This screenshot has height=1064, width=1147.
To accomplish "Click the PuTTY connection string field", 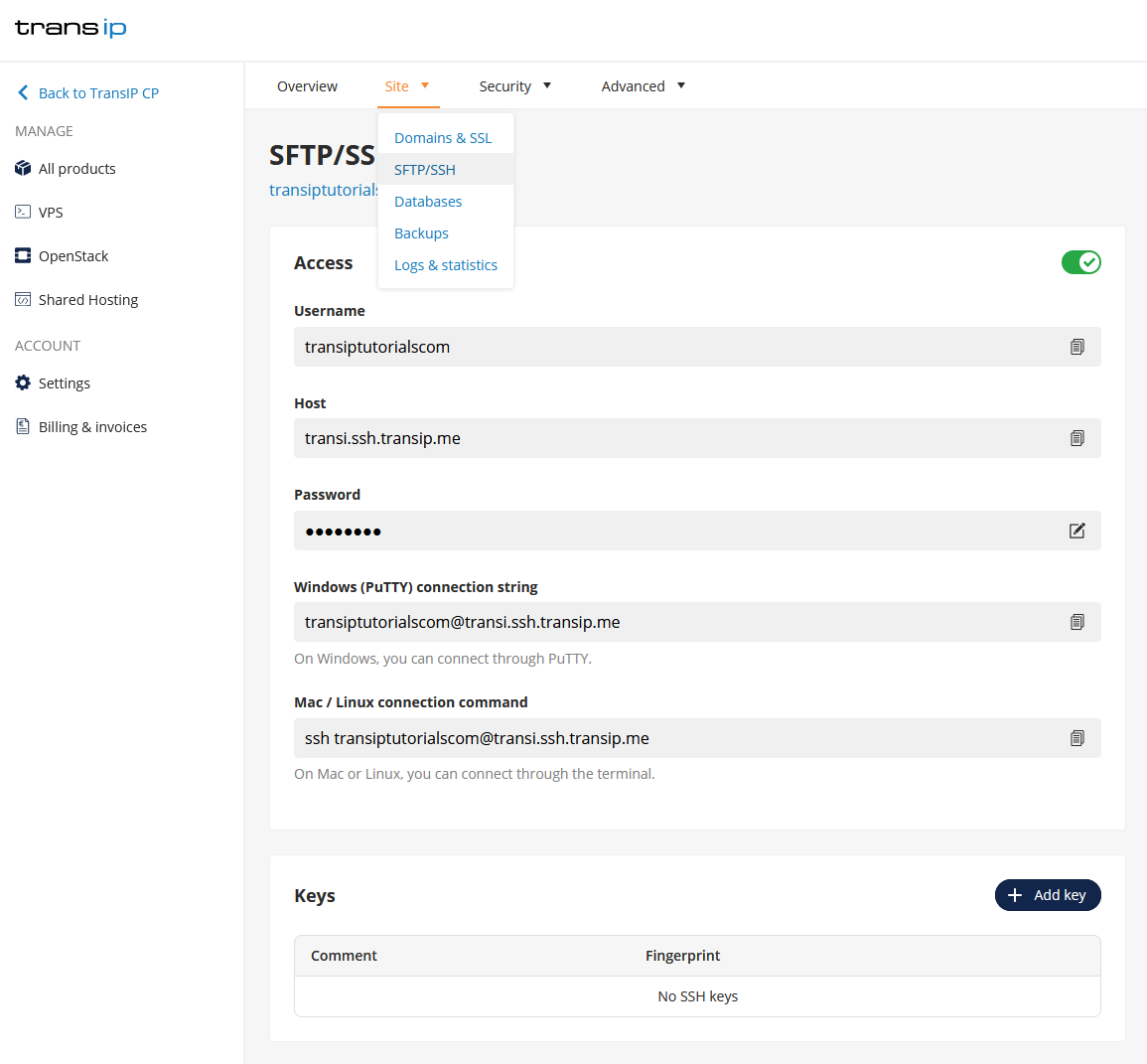I will coord(697,622).
